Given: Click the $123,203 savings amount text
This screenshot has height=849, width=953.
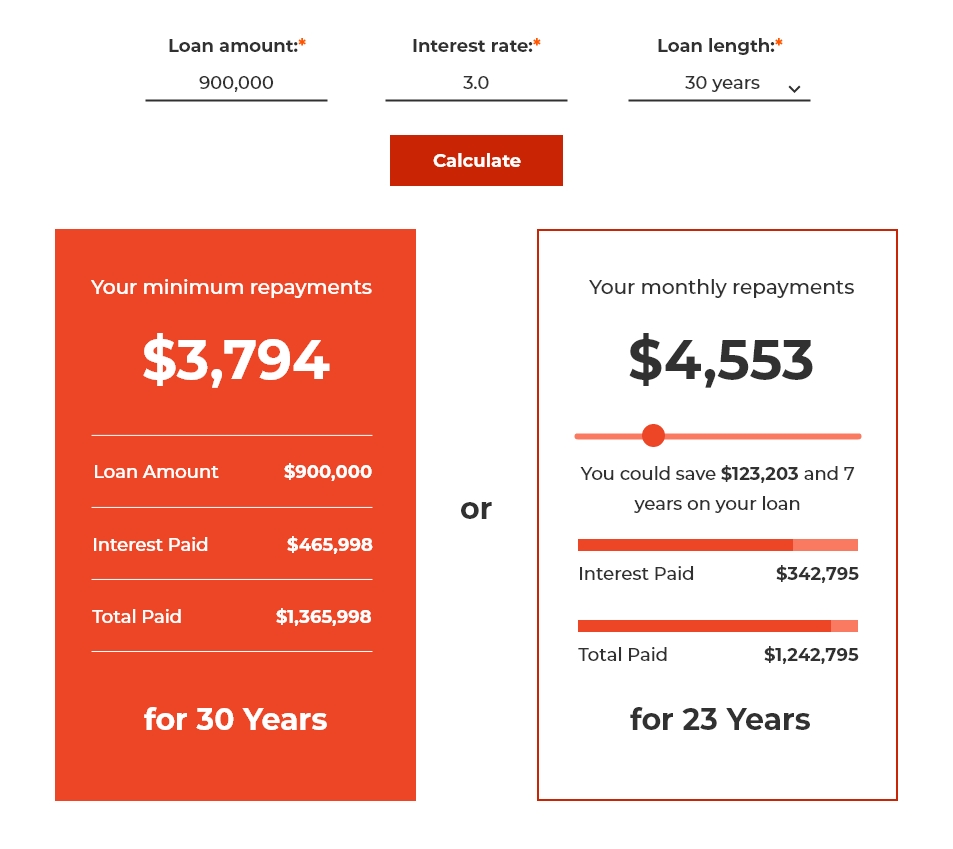Looking at the screenshot, I should pyautogui.click(x=759, y=474).
